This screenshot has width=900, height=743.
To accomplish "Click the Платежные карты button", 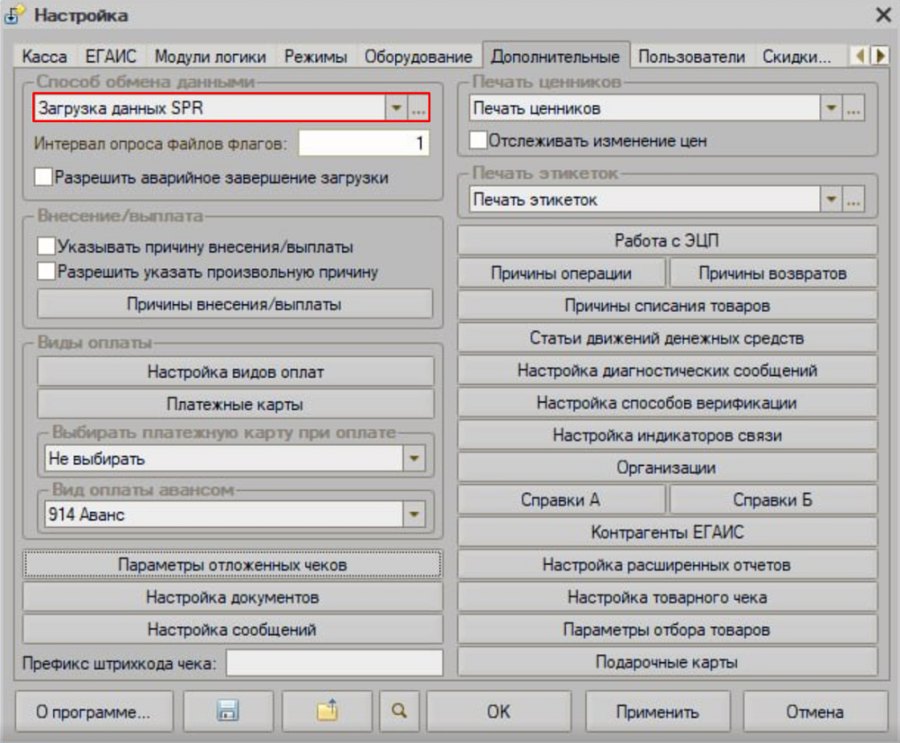I will point(236,404).
